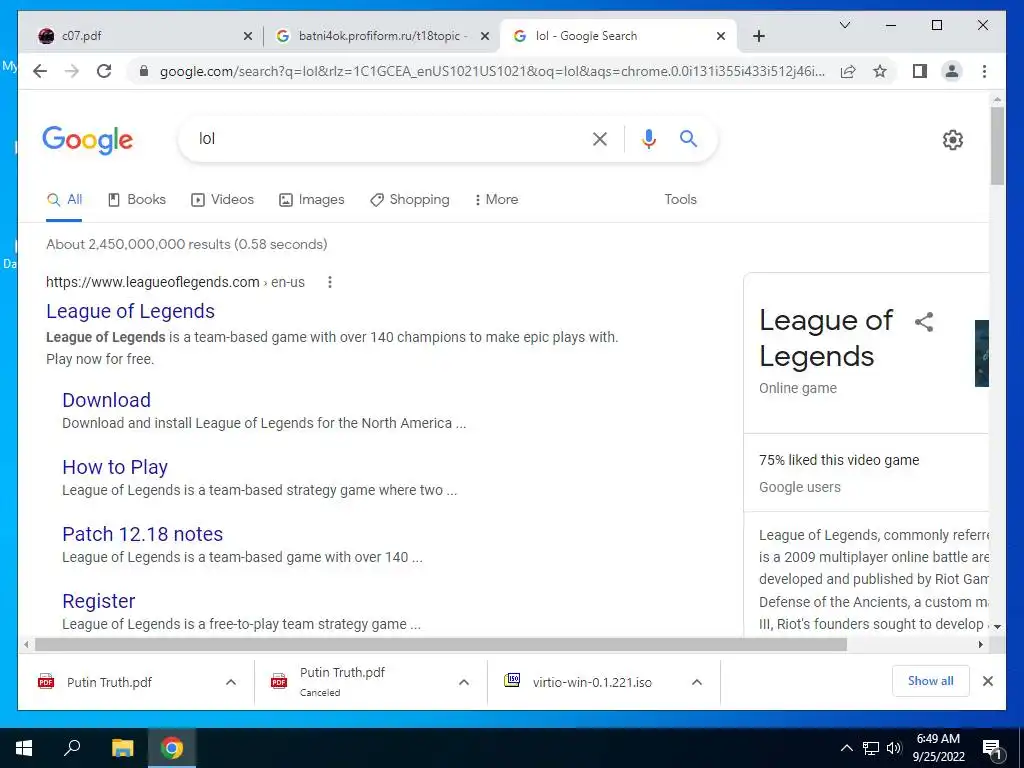Open the tab search dropdown
Screen dimensions: 1024x768
point(844,25)
